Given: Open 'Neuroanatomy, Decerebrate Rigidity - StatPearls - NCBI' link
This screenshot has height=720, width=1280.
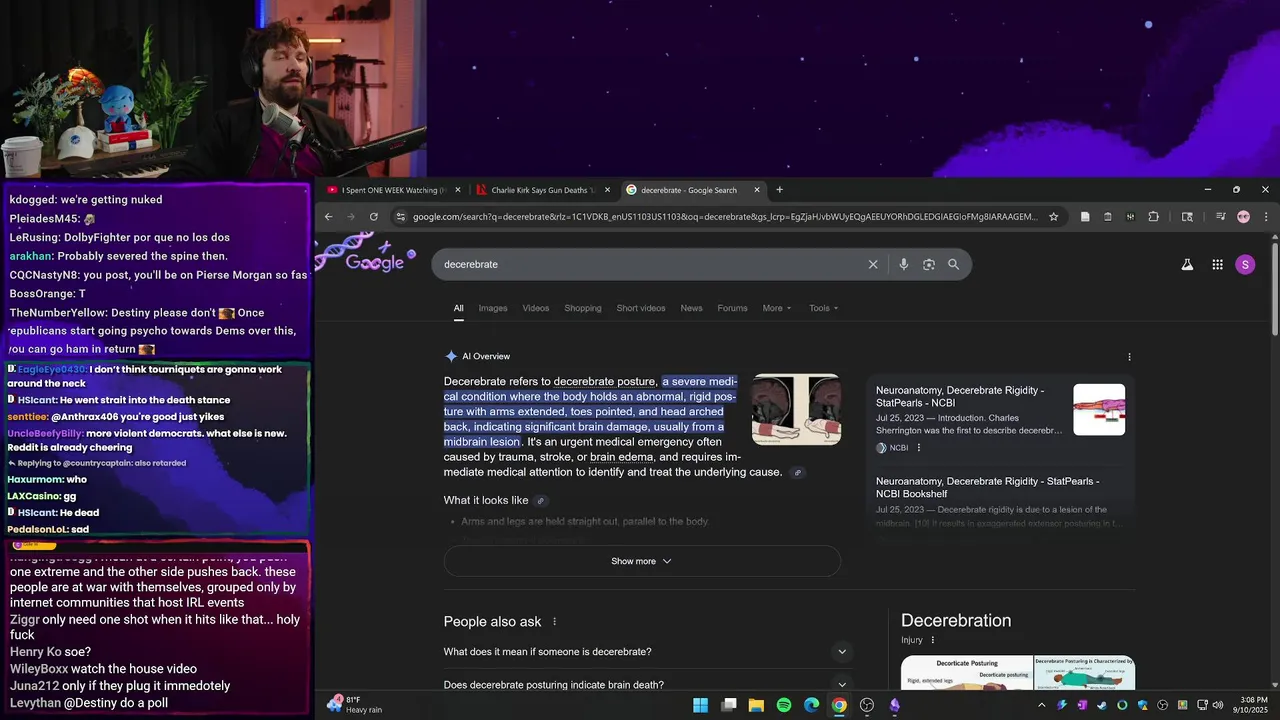Looking at the screenshot, I should pyautogui.click(x=960, y=396).
